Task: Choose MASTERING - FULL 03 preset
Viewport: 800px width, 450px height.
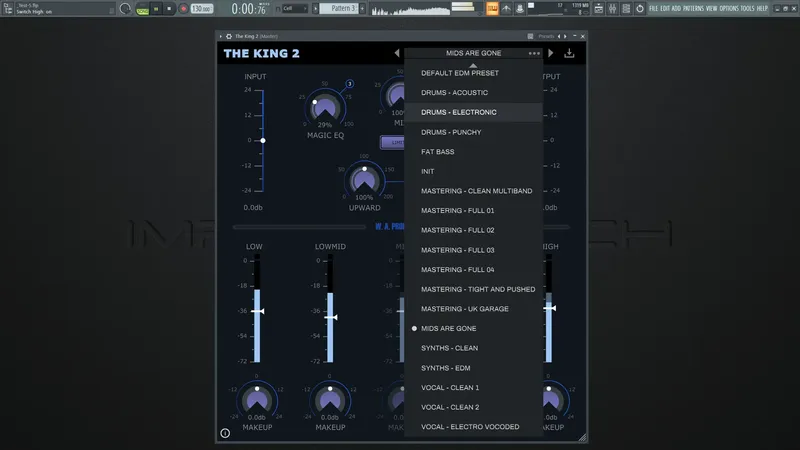Action: (x=473, y=250)
